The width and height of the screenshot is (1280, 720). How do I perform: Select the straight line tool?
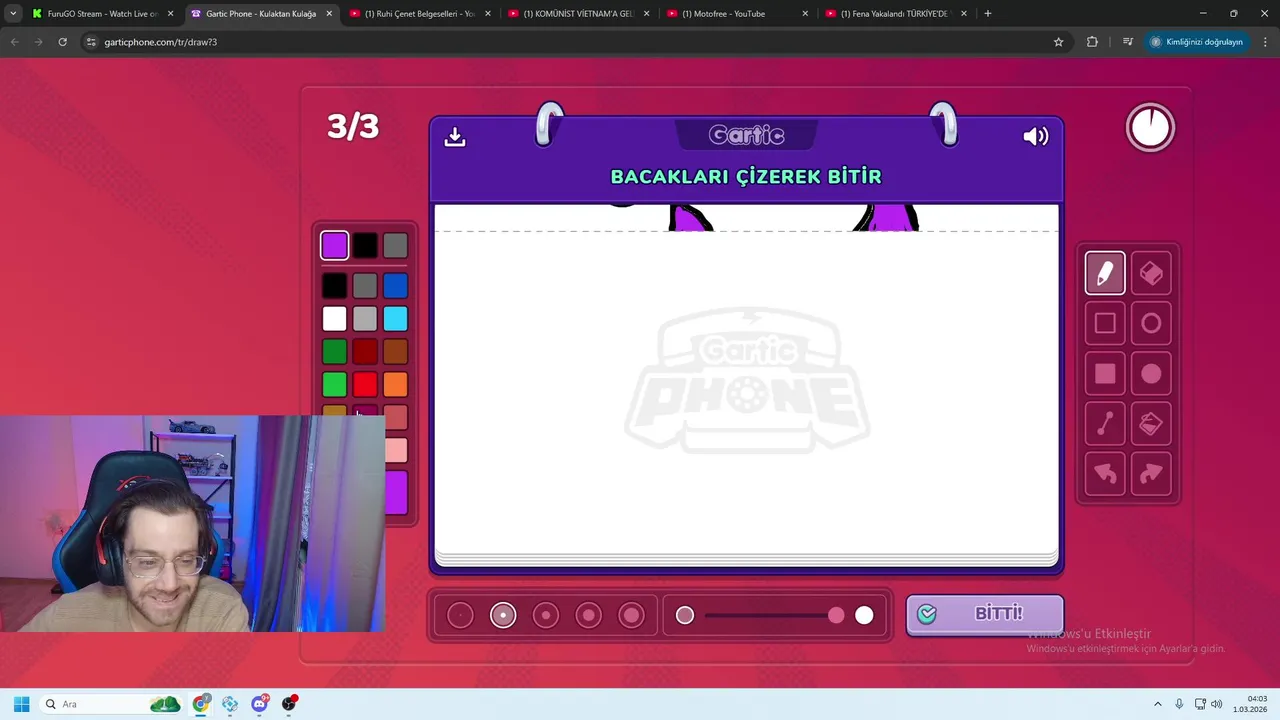[x=1105, y=424]
